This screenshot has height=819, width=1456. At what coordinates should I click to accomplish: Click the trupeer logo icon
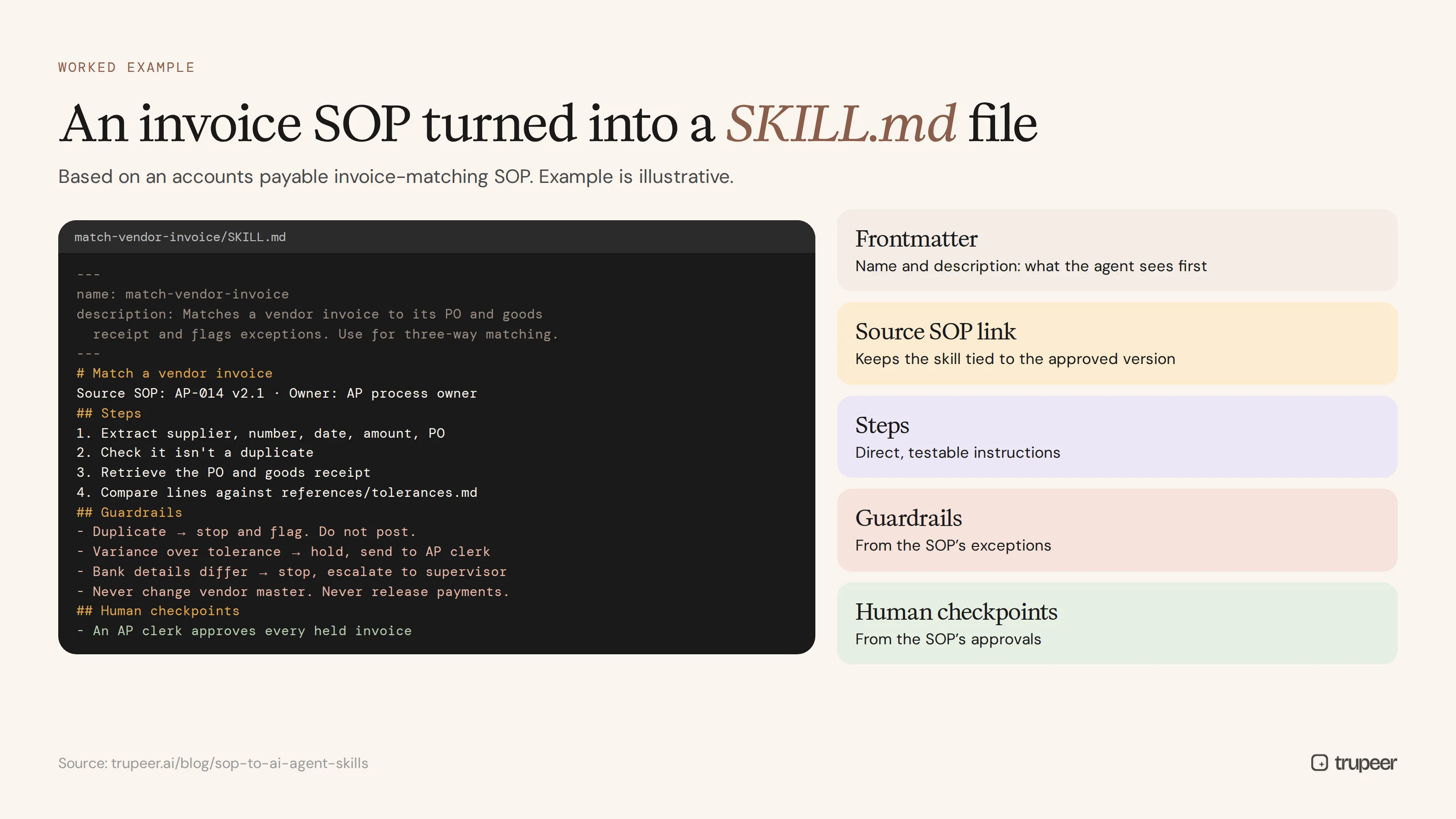[1319, 763]
